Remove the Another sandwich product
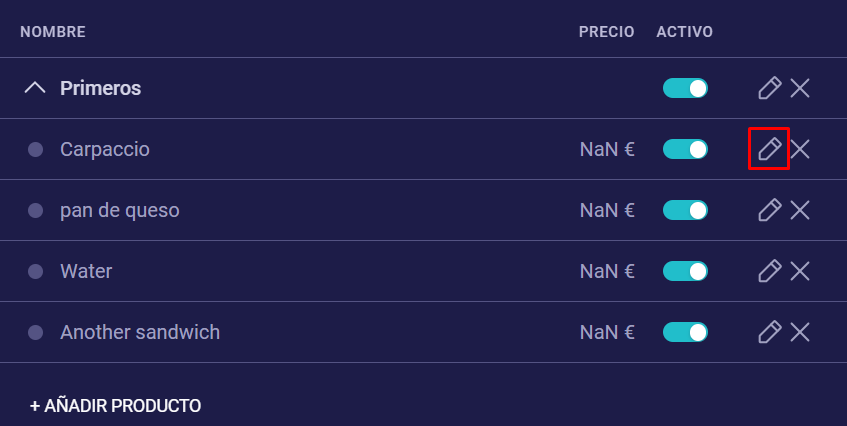Viewport: 847px width, 426px height. [x=800, y=332]
